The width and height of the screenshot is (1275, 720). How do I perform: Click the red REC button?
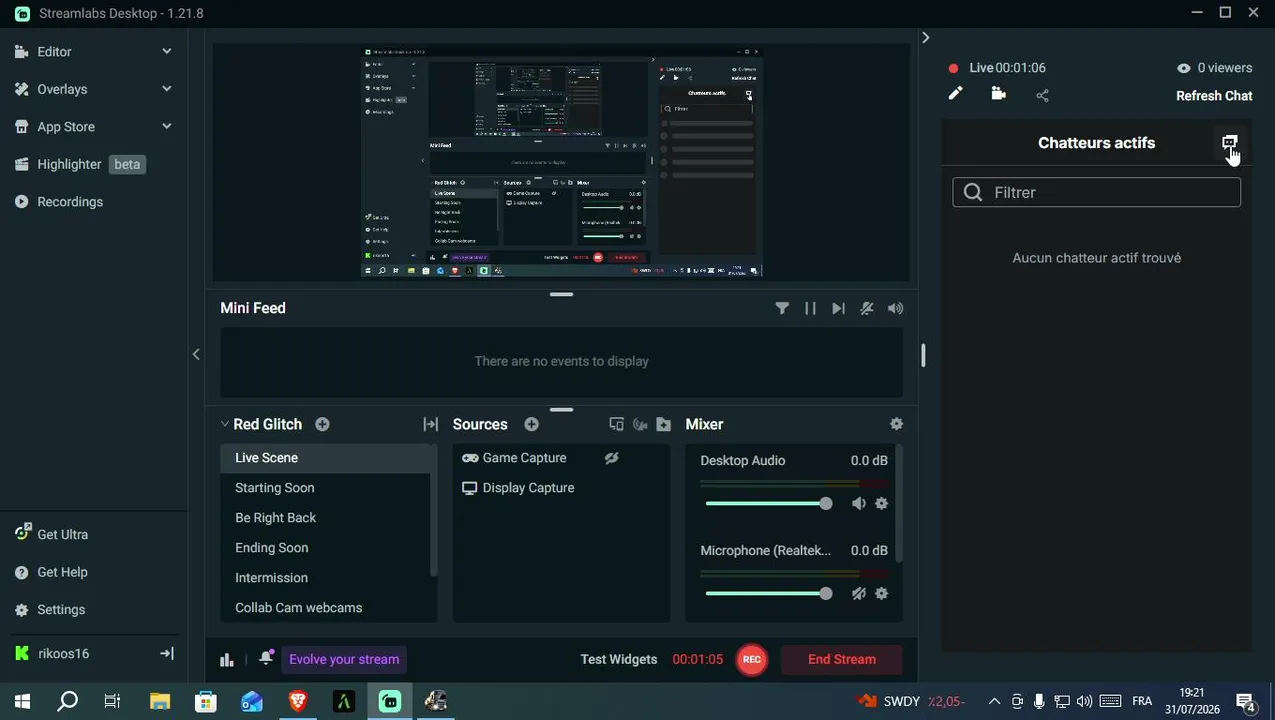click(x=752, y=659)
